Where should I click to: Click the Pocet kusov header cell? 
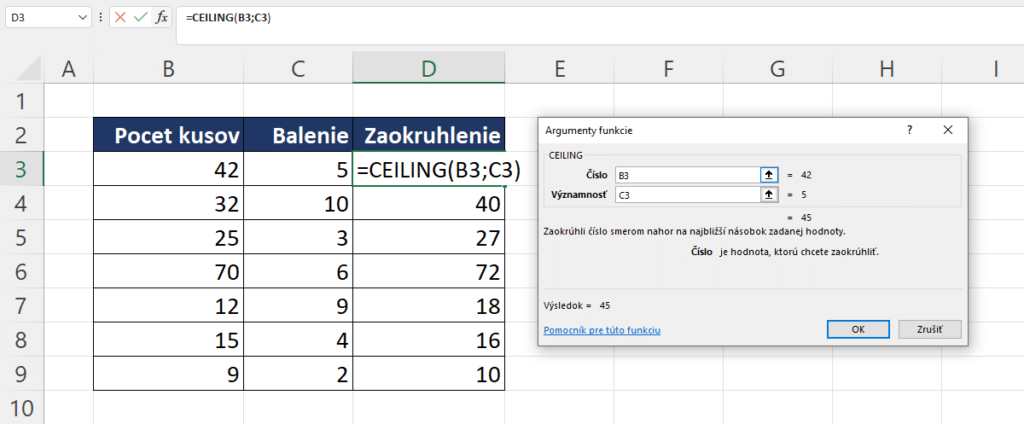(x=168, y=135)
